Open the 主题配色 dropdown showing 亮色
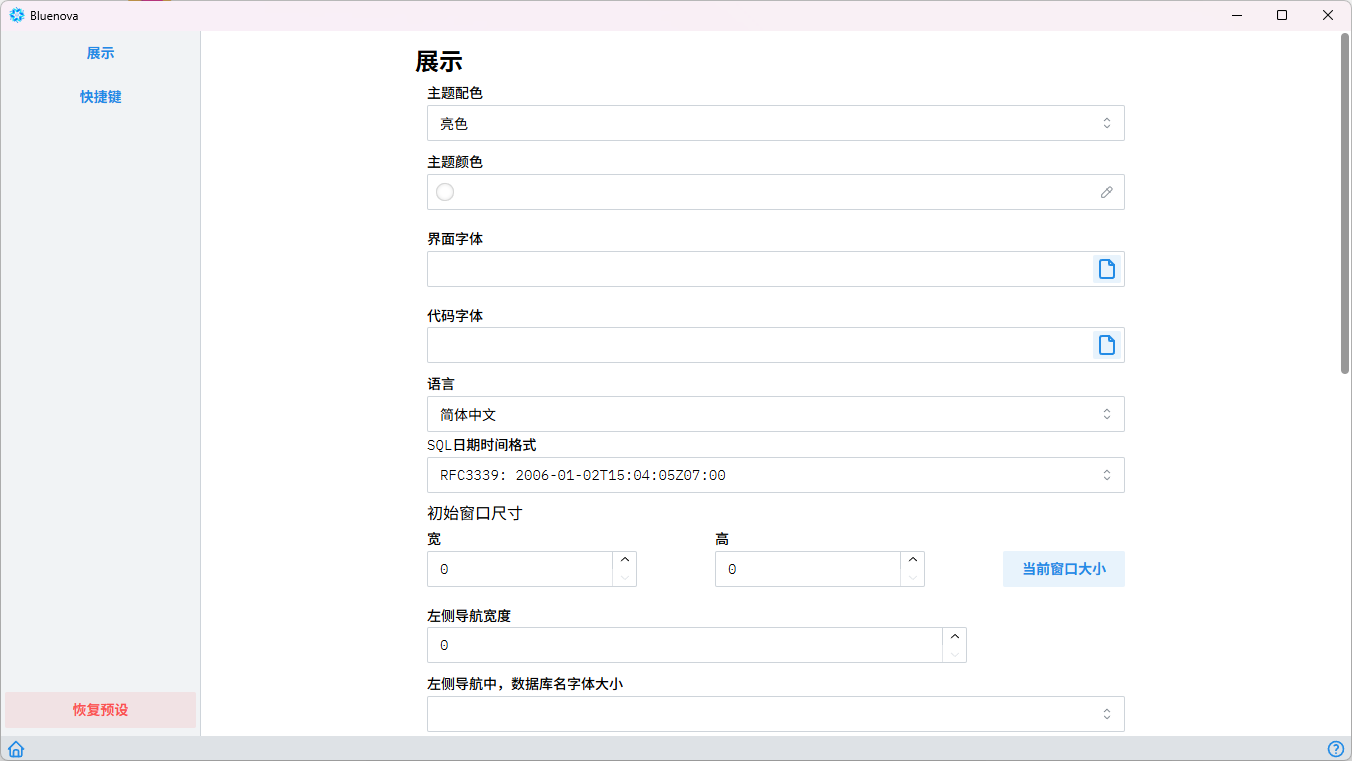The width and height of the screenshot is (1352, 761). click(x=775, y=123)
